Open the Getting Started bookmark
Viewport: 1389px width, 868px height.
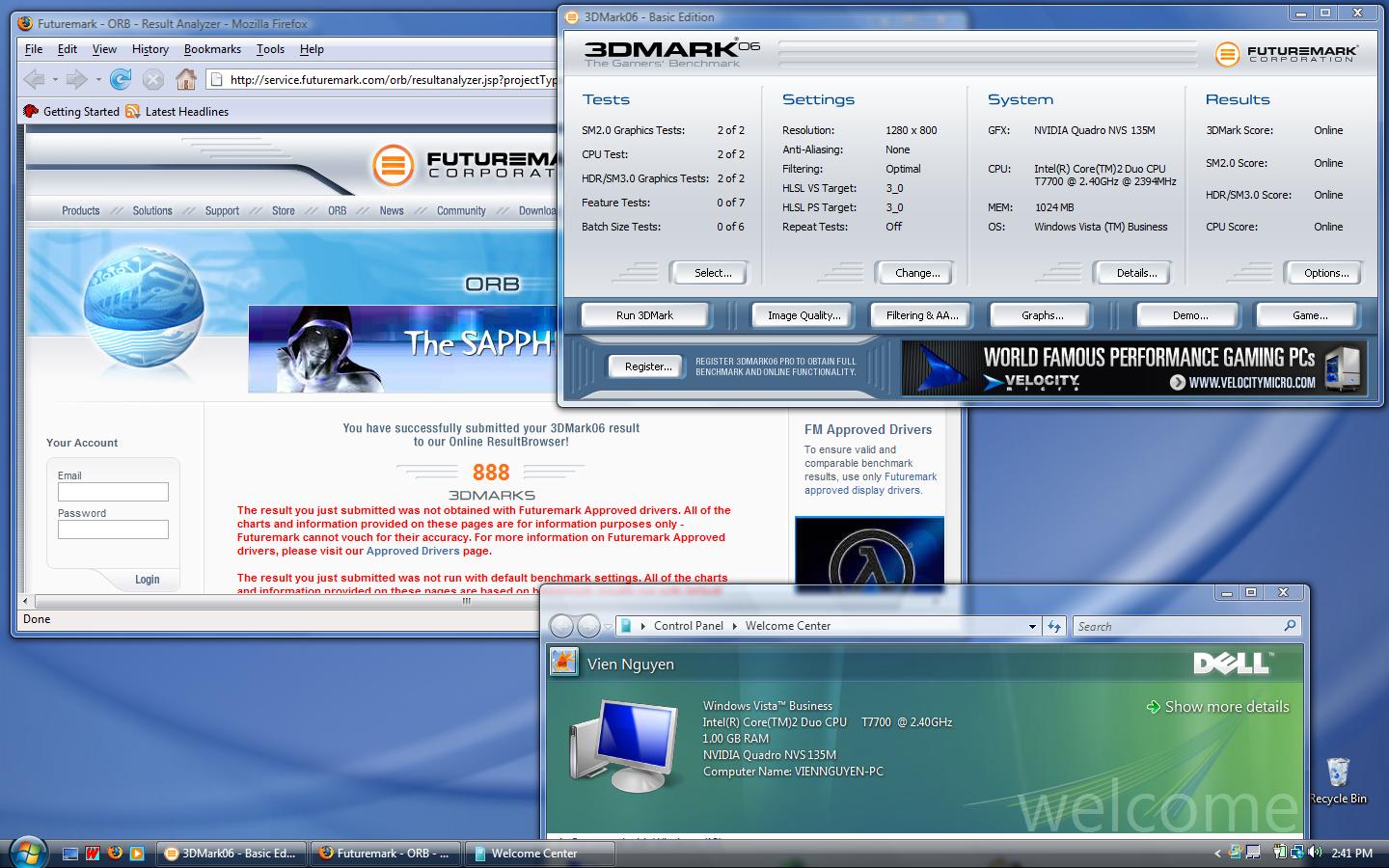71,112
